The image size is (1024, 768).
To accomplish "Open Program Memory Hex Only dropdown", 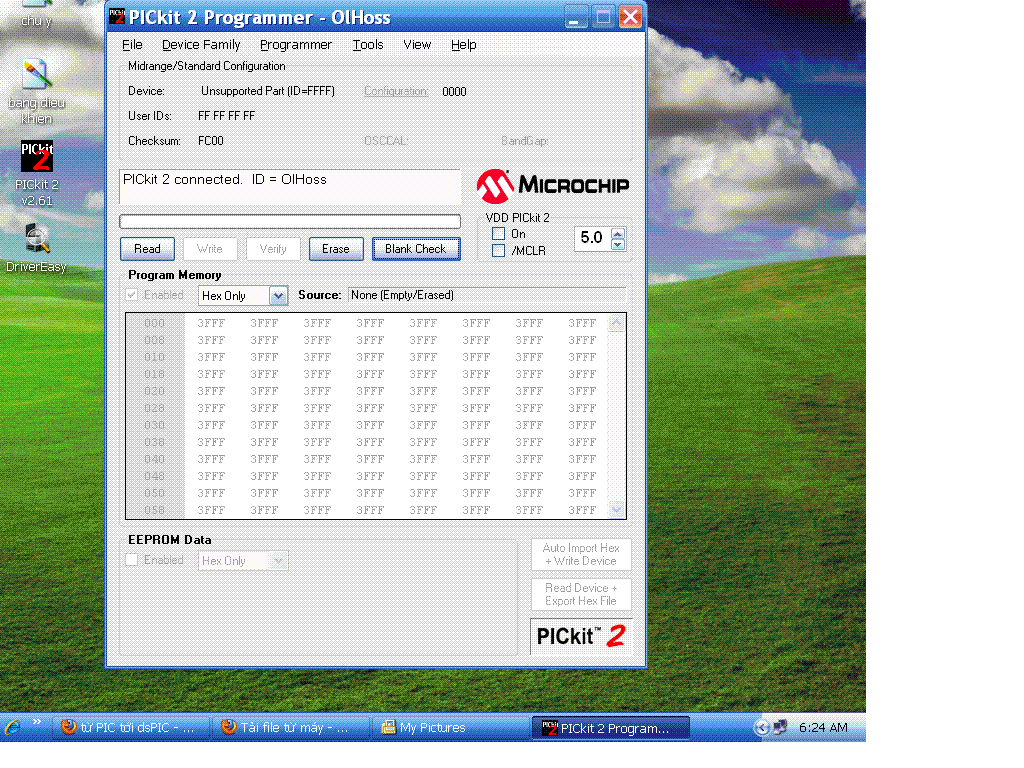I will 278,296.
